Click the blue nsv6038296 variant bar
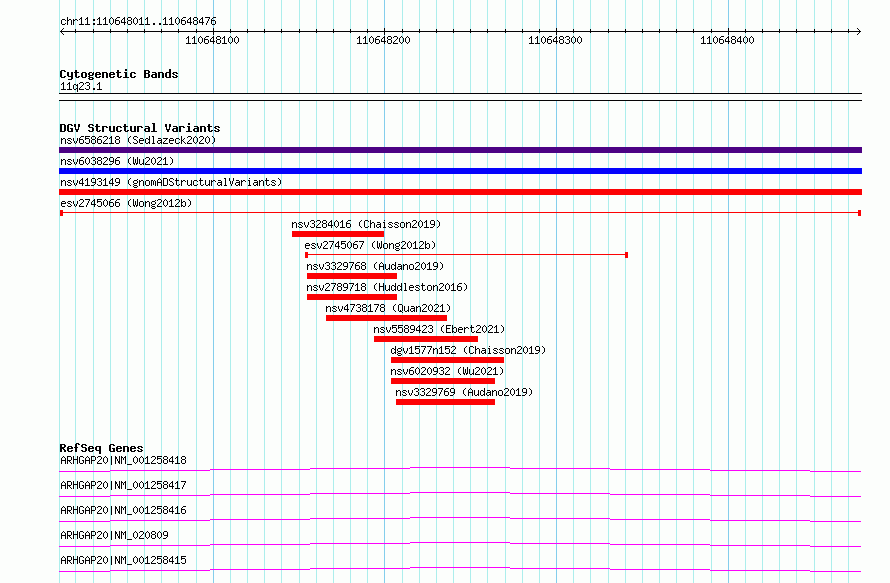The height and width of the screenshot is (583, 890). [x=460, y=171]
